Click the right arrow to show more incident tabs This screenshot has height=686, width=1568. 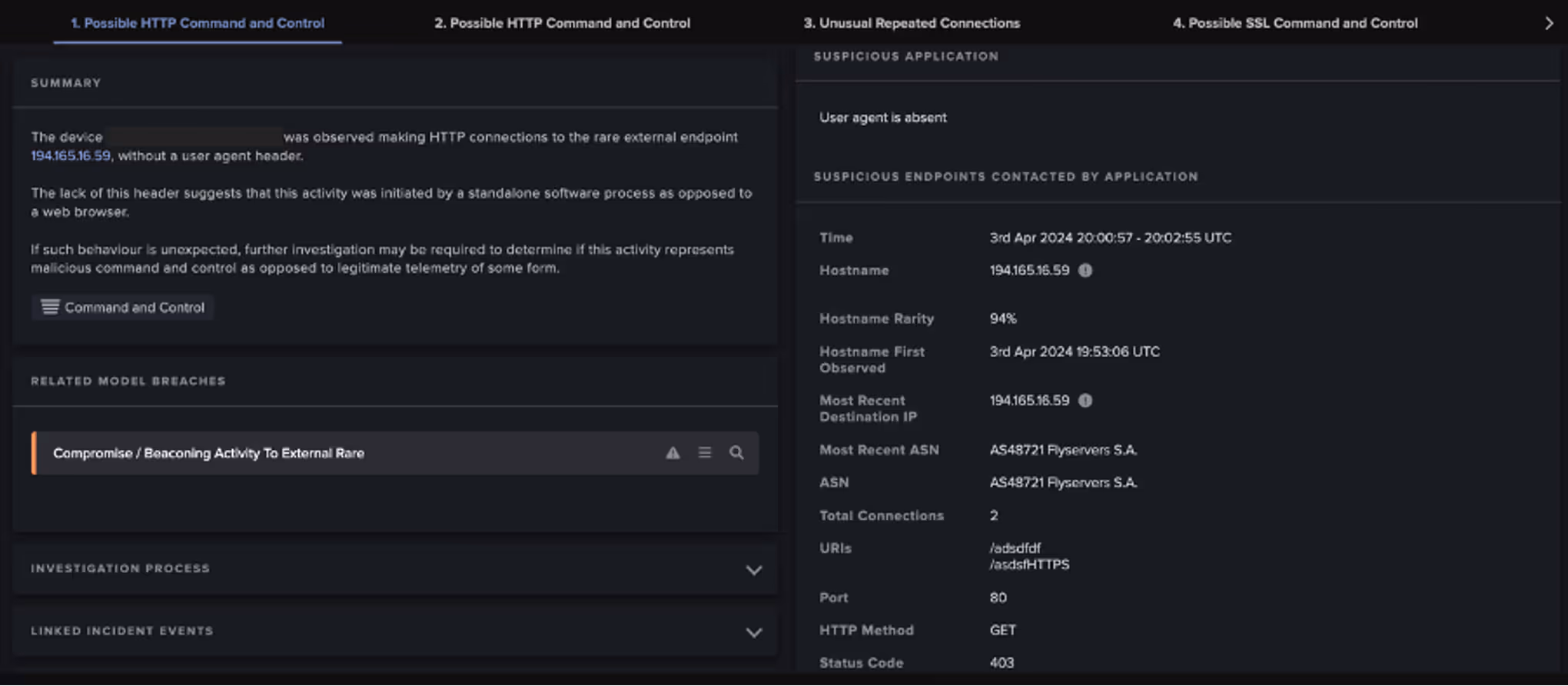click(x=1549, y=23)
